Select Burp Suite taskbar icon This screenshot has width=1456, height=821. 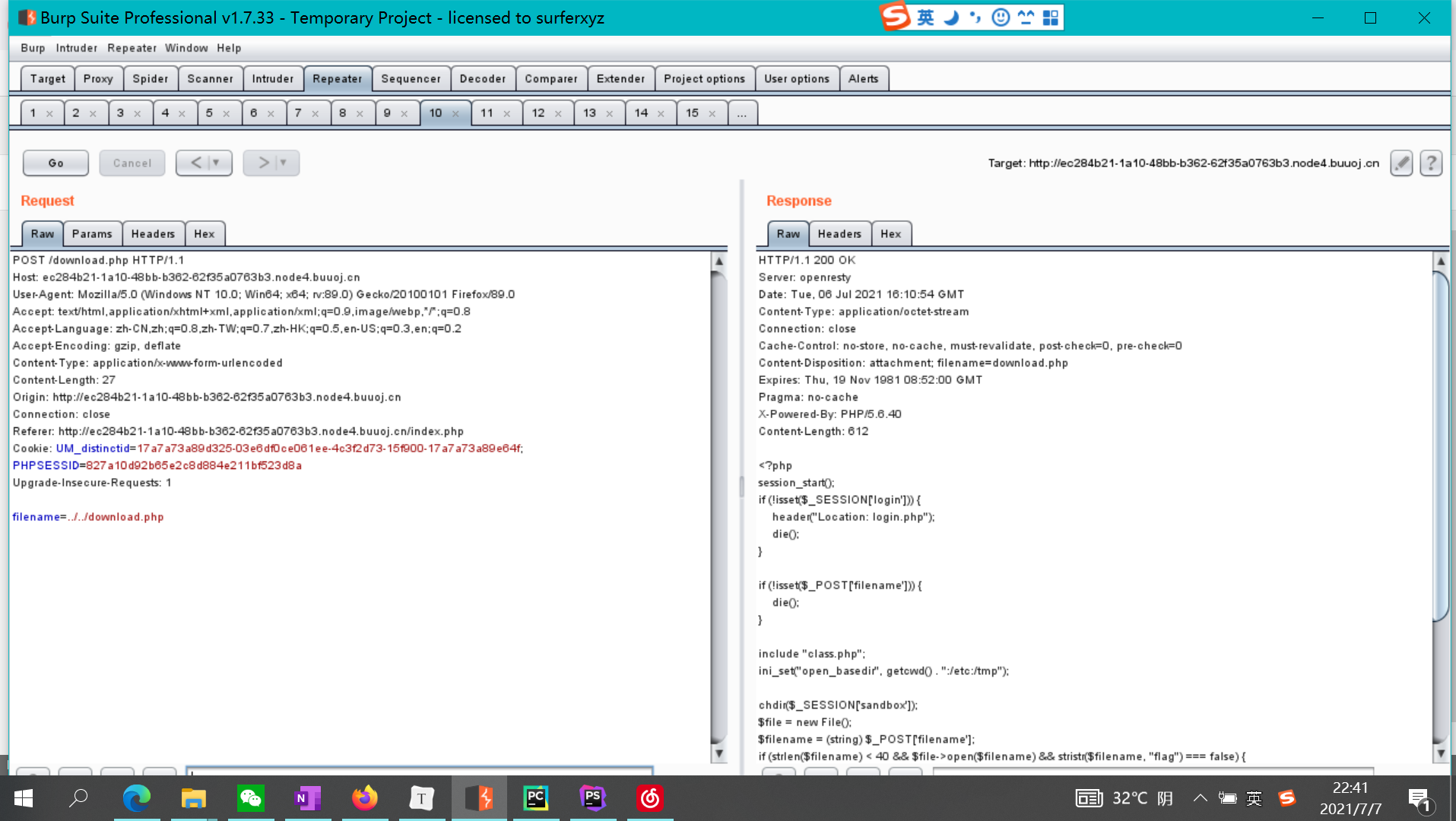click(479, 798)
